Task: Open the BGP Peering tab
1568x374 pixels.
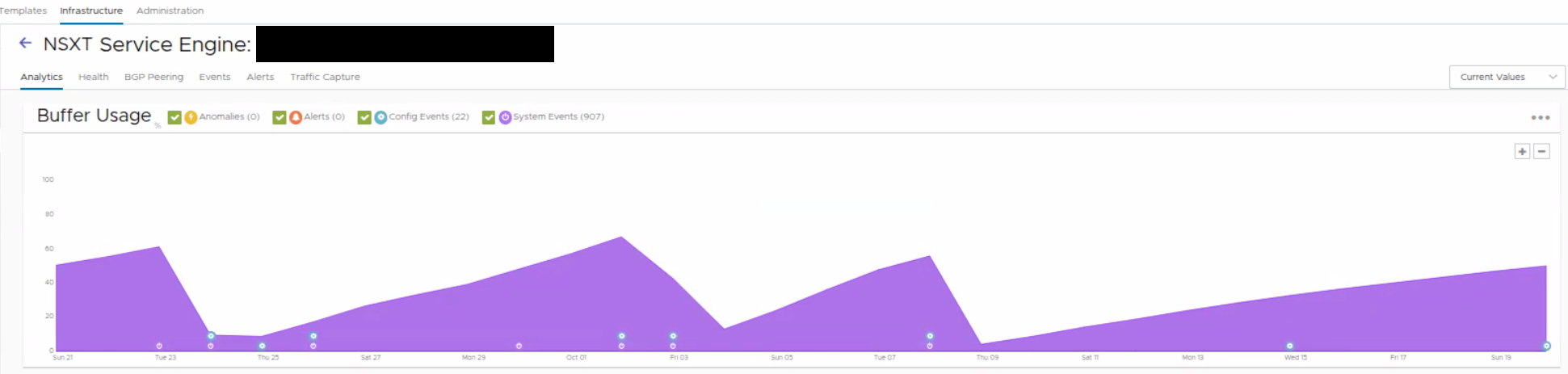Action: pos(153,77)
